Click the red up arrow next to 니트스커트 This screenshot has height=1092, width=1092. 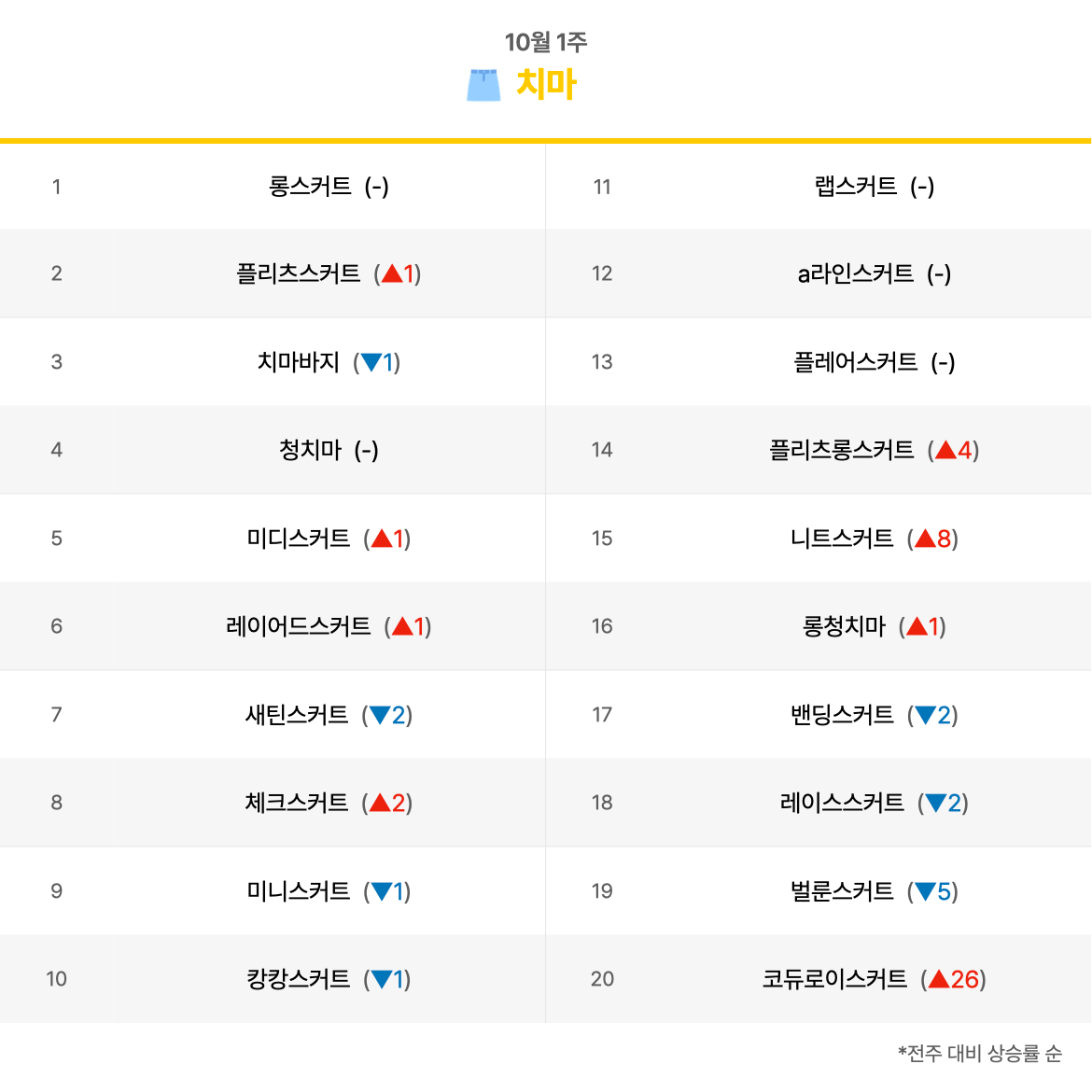pyautogui.click(x=926, y=539)
